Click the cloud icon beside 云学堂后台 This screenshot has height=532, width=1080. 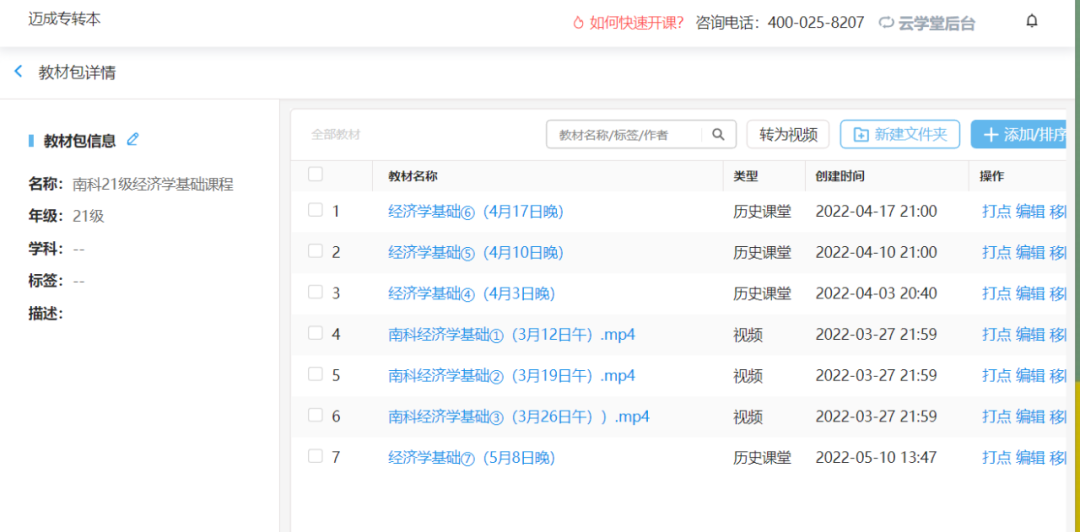(886, 23)
